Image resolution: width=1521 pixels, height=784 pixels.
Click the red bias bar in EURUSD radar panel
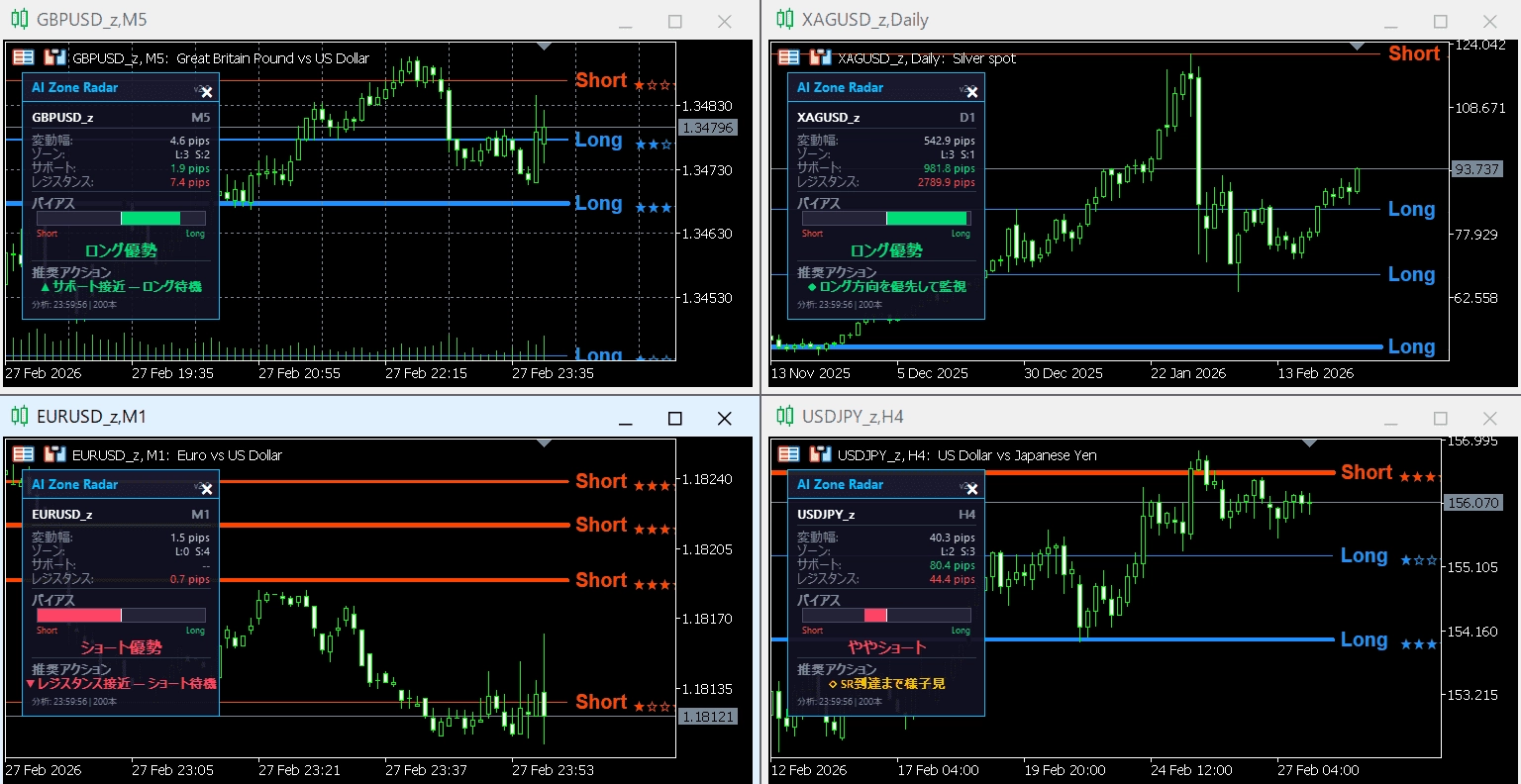[x=79, y=616]
